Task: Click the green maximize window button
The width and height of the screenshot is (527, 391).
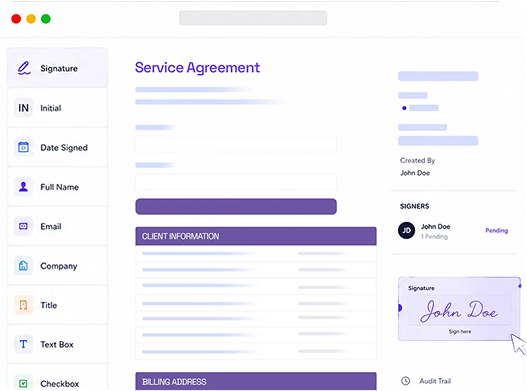Action: click(46, 19)
